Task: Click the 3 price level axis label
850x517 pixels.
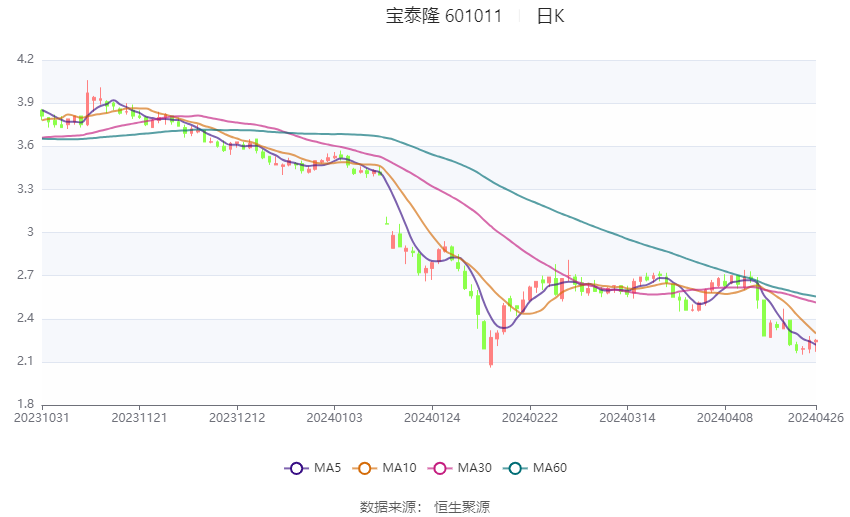Action: 30,232
